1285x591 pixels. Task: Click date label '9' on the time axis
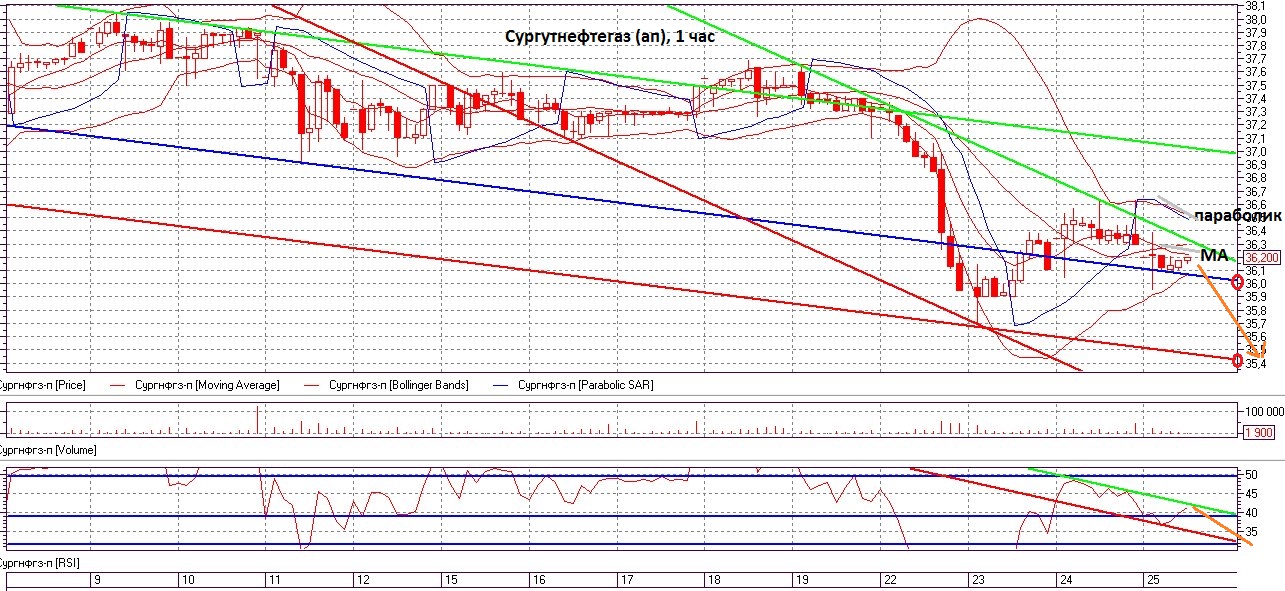coord(97,580)
